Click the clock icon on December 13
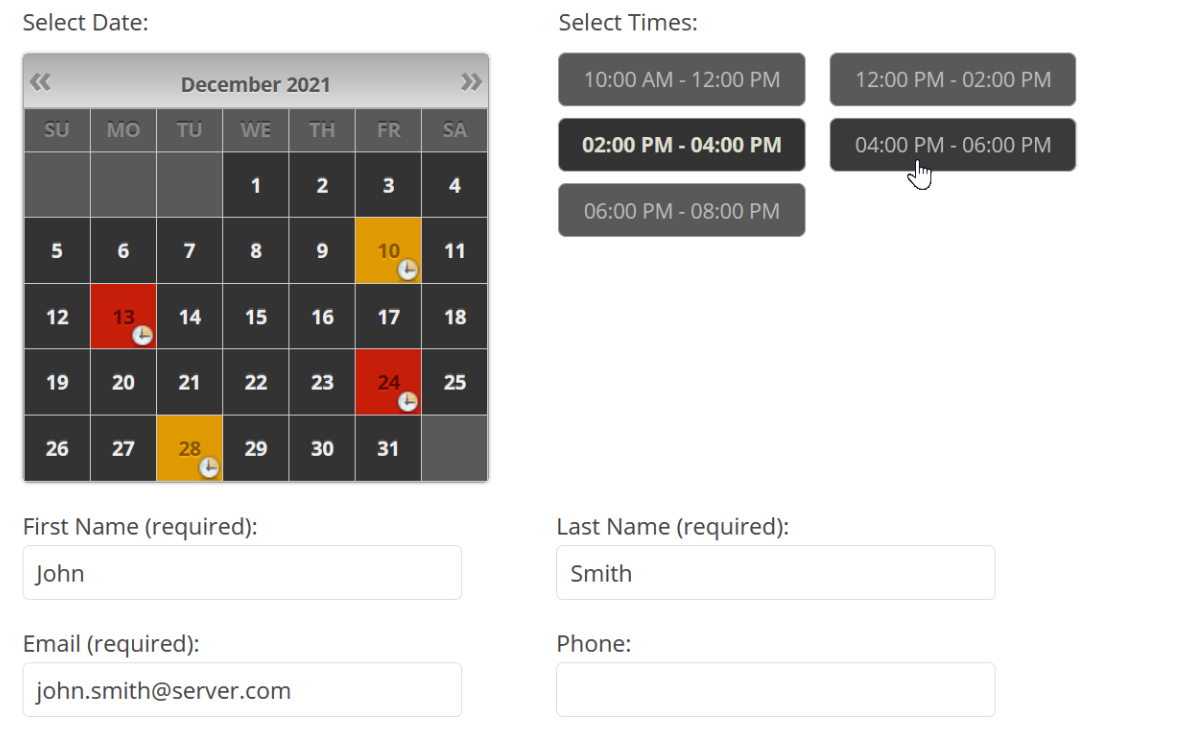1200x733 pixels. [x=140, y=336]
